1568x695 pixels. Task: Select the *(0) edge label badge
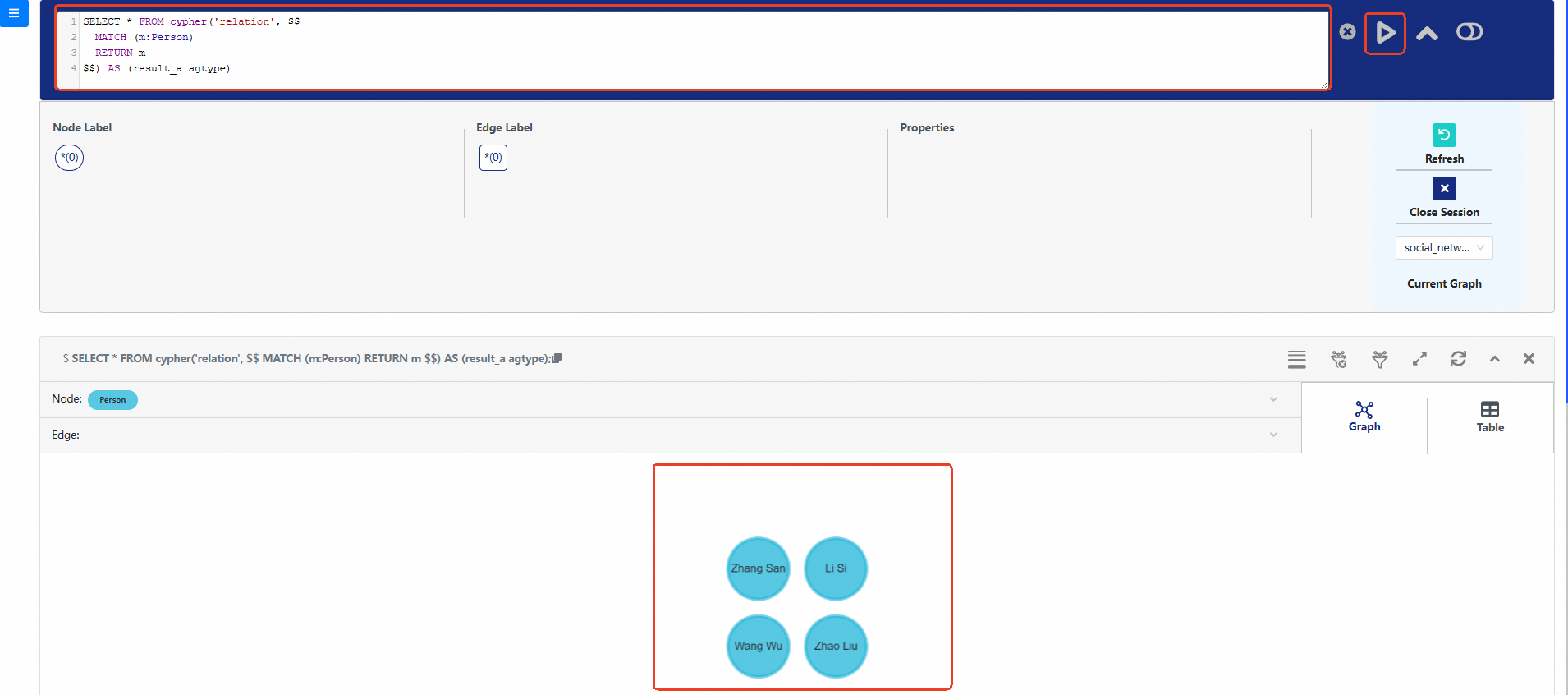point(493,158)
